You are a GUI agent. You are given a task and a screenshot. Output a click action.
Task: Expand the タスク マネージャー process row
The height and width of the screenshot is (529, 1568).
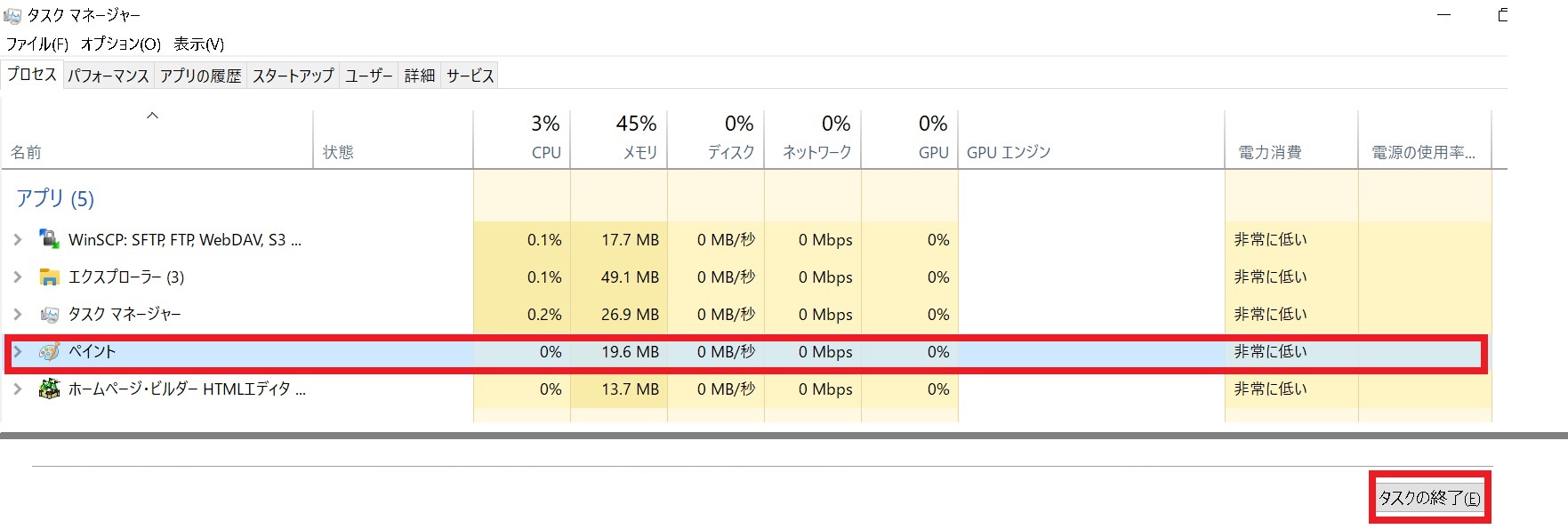[x=17, y=314]
